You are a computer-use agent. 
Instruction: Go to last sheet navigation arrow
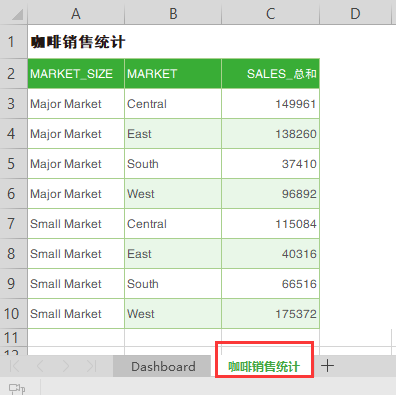coord(91,366)
